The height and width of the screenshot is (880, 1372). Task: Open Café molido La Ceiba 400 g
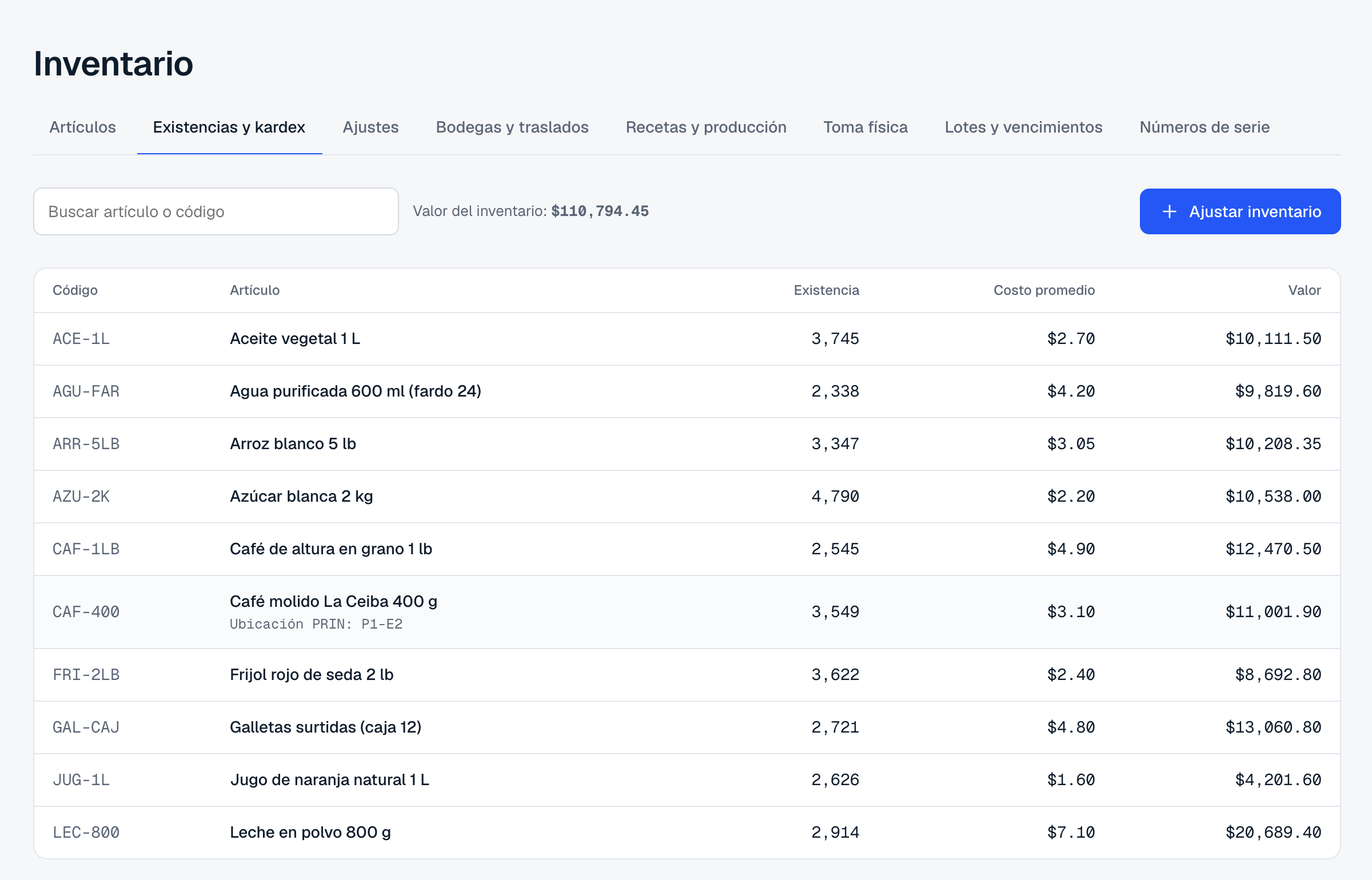click(x=687, y=612)
